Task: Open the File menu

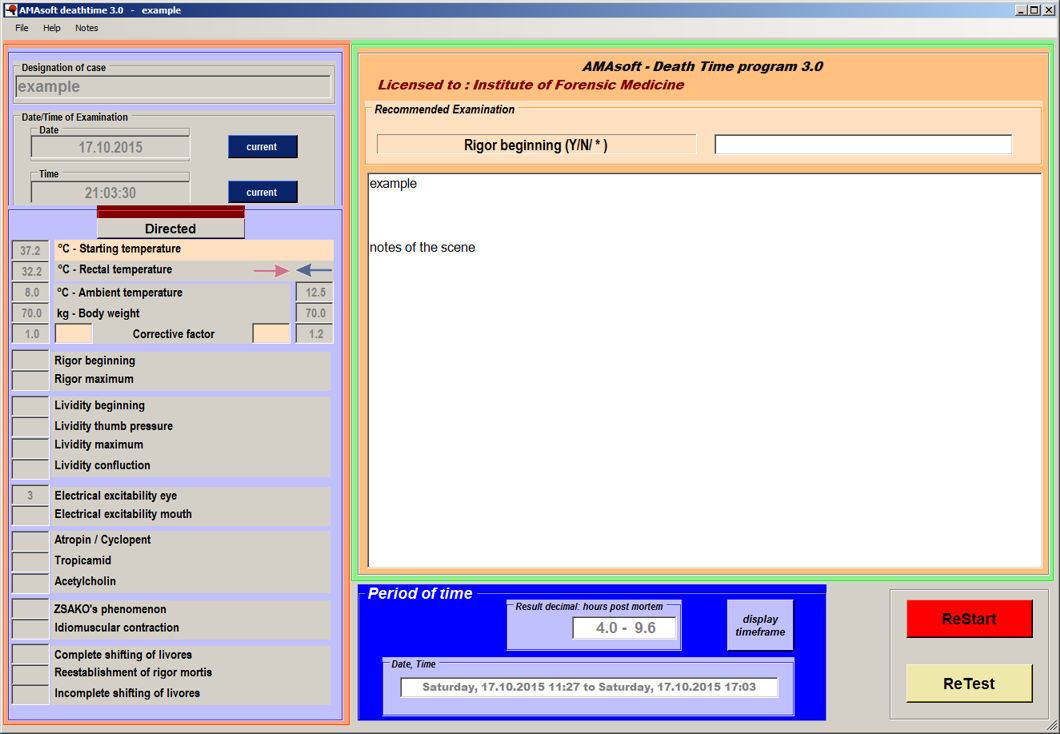Action: [22, 28]
